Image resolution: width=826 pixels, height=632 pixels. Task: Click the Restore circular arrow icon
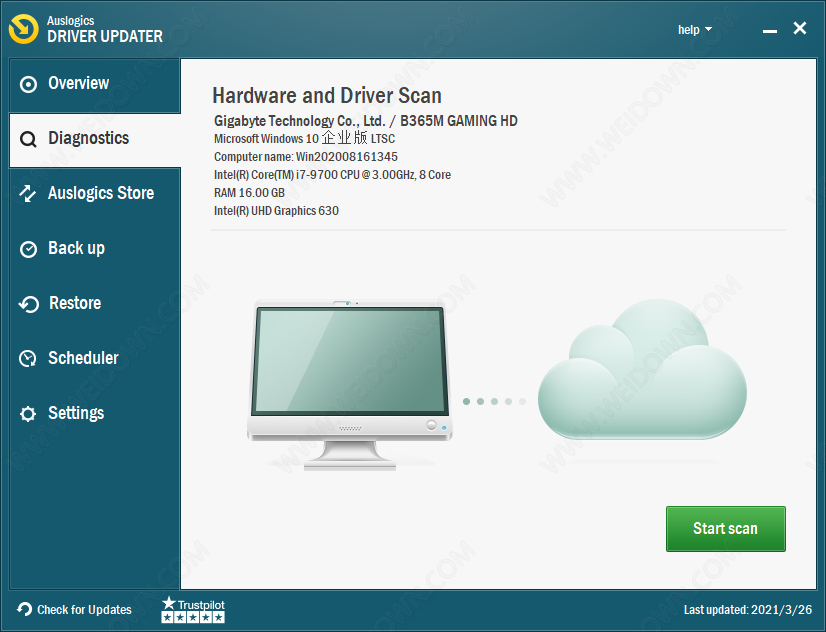(x=28, y=304)
